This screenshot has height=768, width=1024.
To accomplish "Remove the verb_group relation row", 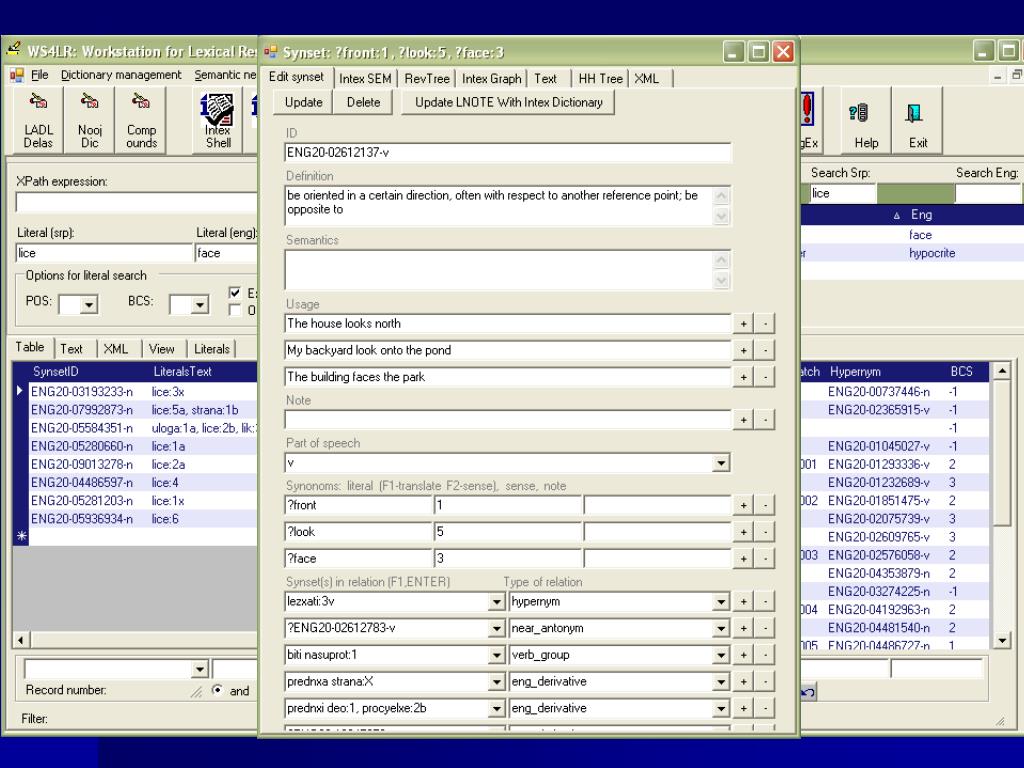I will point(765,655).
